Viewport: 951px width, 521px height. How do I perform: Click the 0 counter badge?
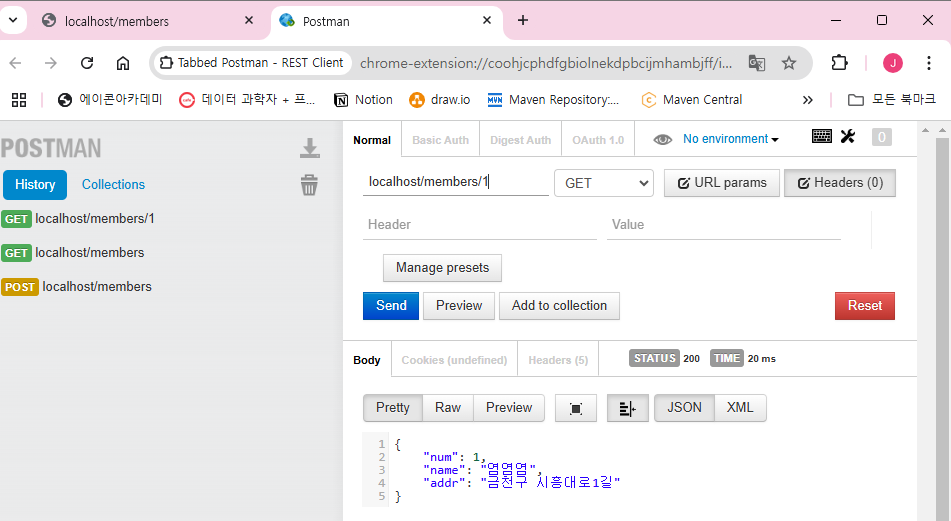point(882,137)
